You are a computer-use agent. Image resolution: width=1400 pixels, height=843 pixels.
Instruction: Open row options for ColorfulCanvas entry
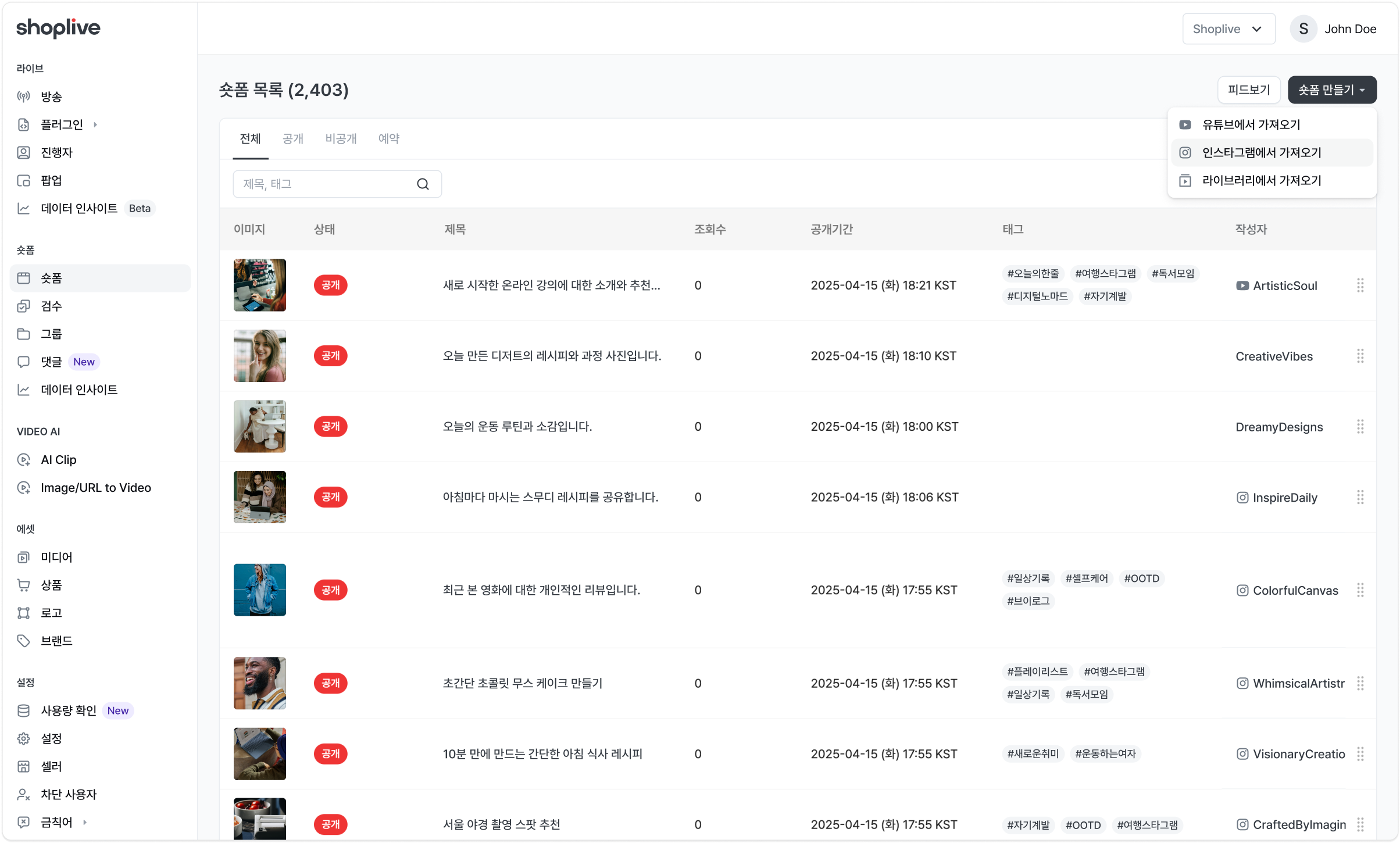tap(1360, 591)
